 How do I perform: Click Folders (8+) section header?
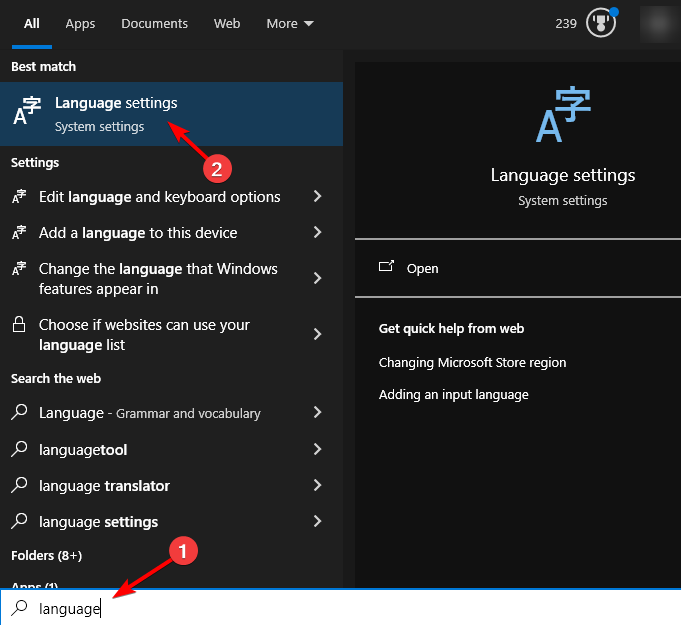pyautogui.click(x=46, y=556)
